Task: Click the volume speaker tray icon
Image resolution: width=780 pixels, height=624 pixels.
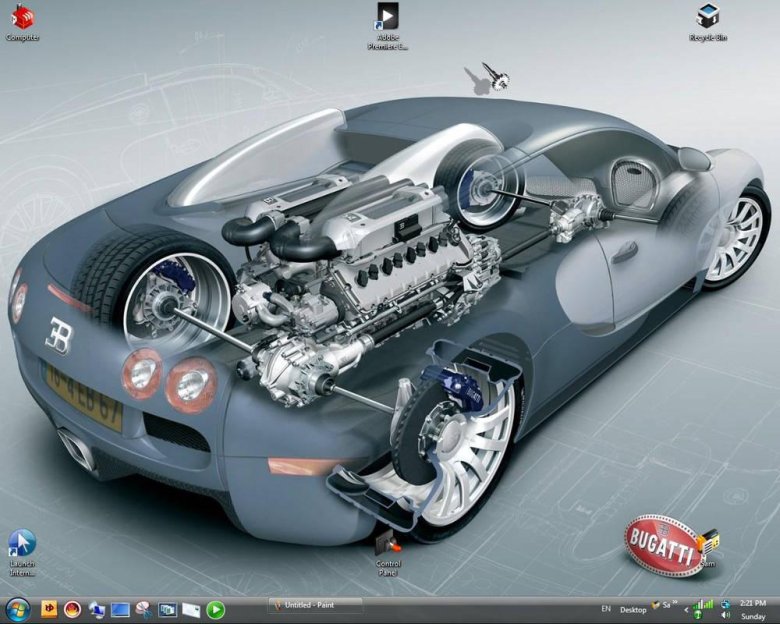Action: tap(723, 616)
